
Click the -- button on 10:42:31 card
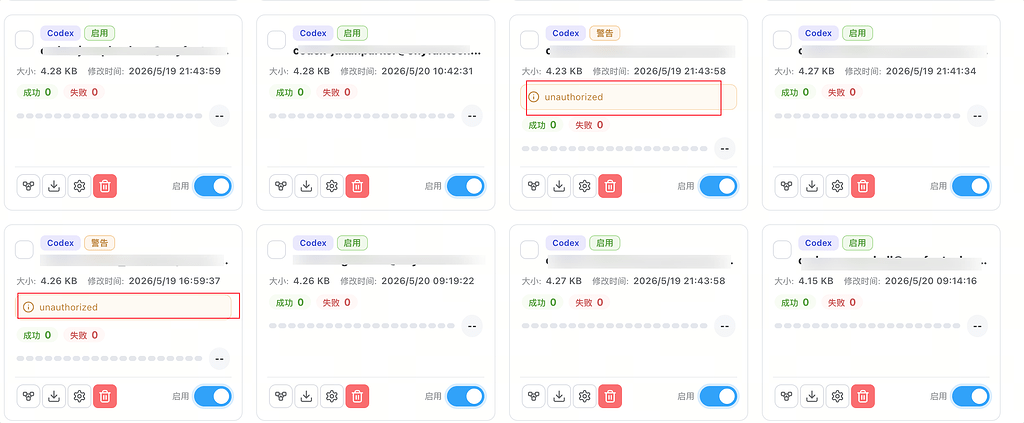(x=472, y=116)
